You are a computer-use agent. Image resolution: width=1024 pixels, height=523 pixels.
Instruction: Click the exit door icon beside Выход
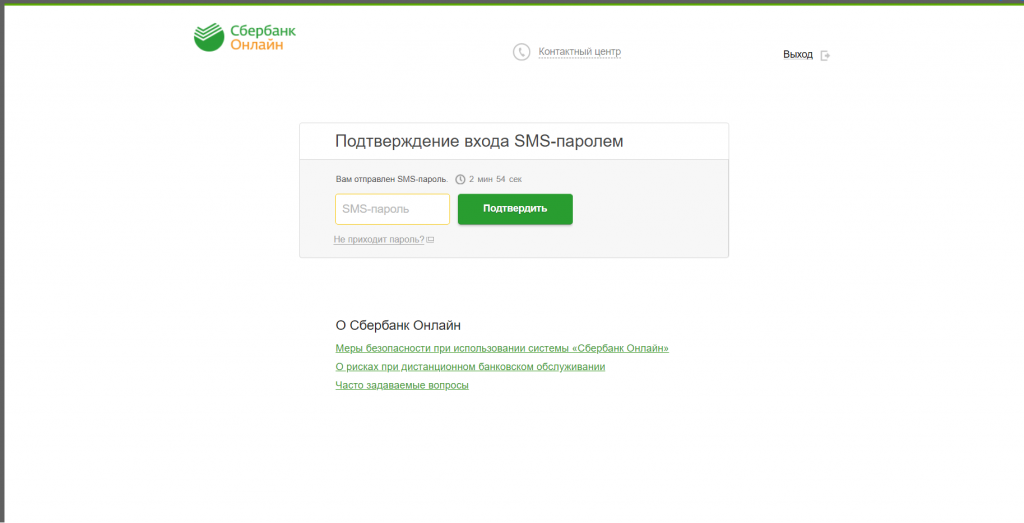point(825,55)
